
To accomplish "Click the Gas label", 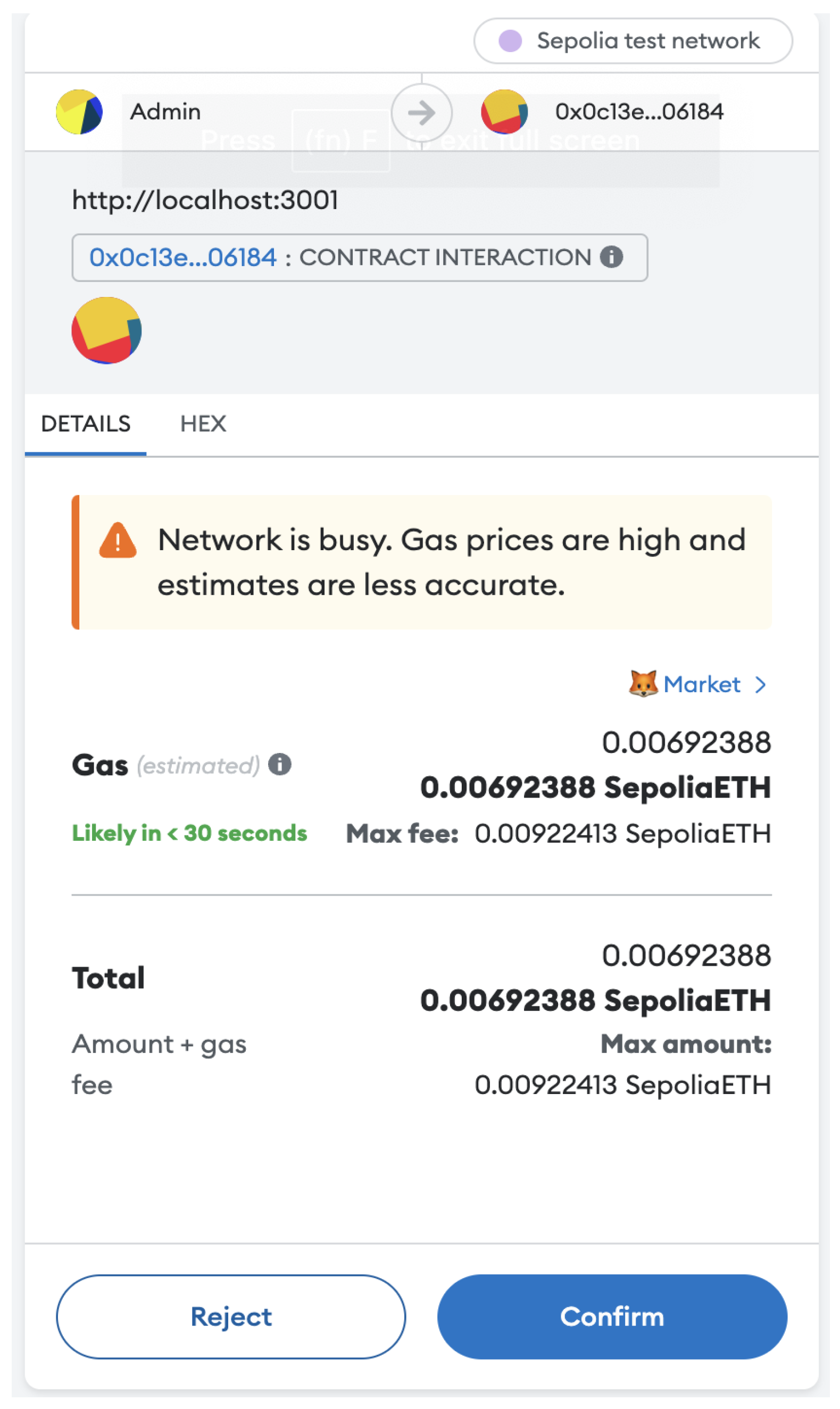I will pos(99,765).
